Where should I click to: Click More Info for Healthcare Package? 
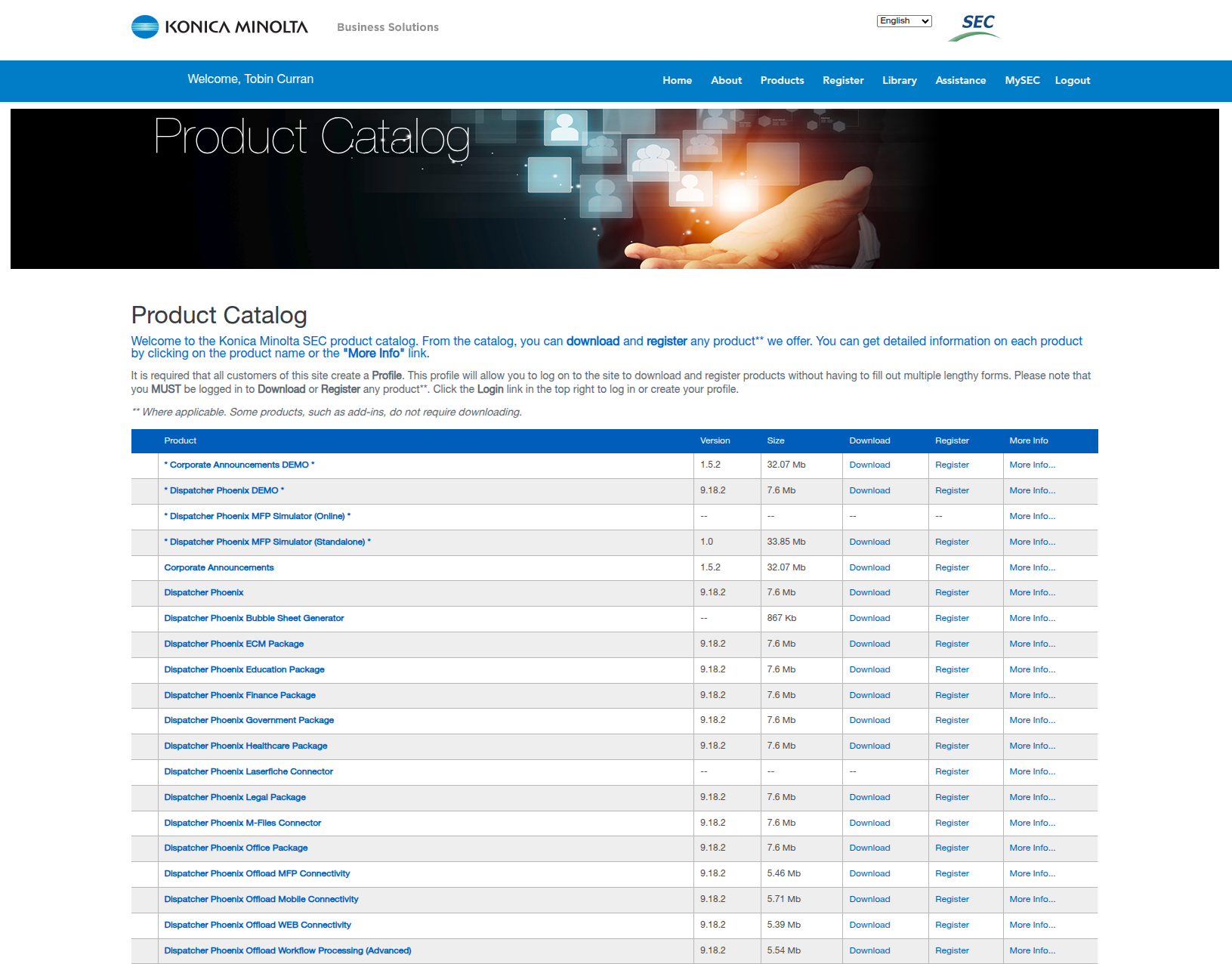click(x=1032, y=746)
